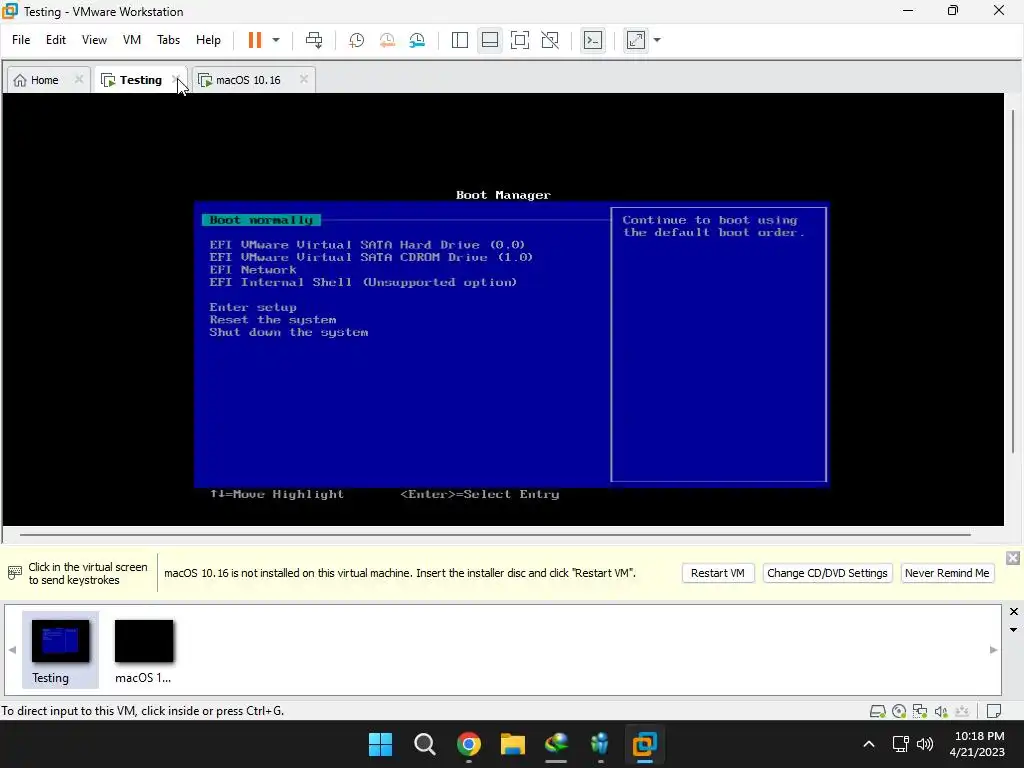
Task: Open Windows Start menu
Action: (380, 744)
